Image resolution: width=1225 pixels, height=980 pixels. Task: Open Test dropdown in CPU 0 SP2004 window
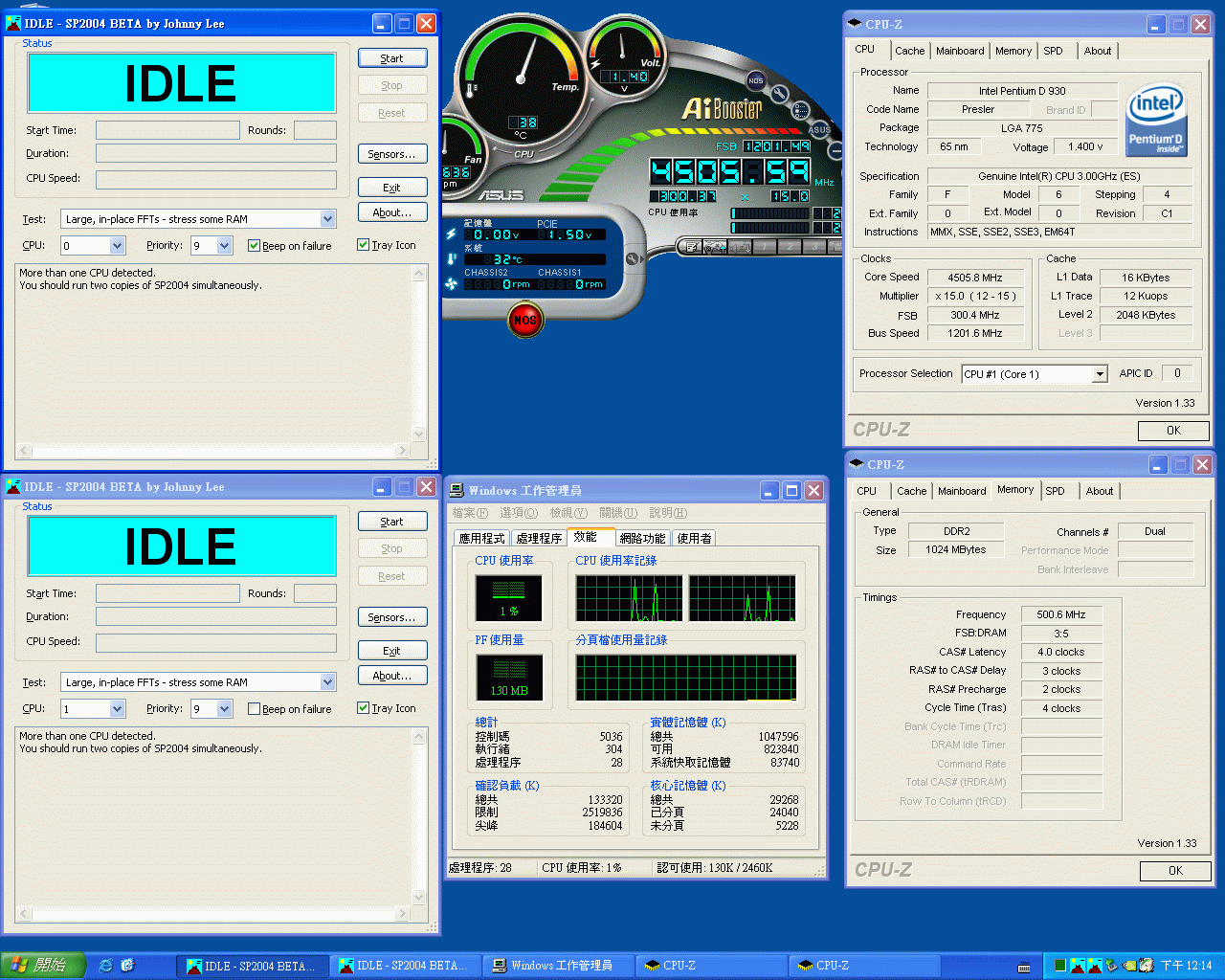[x=327, y=219]
